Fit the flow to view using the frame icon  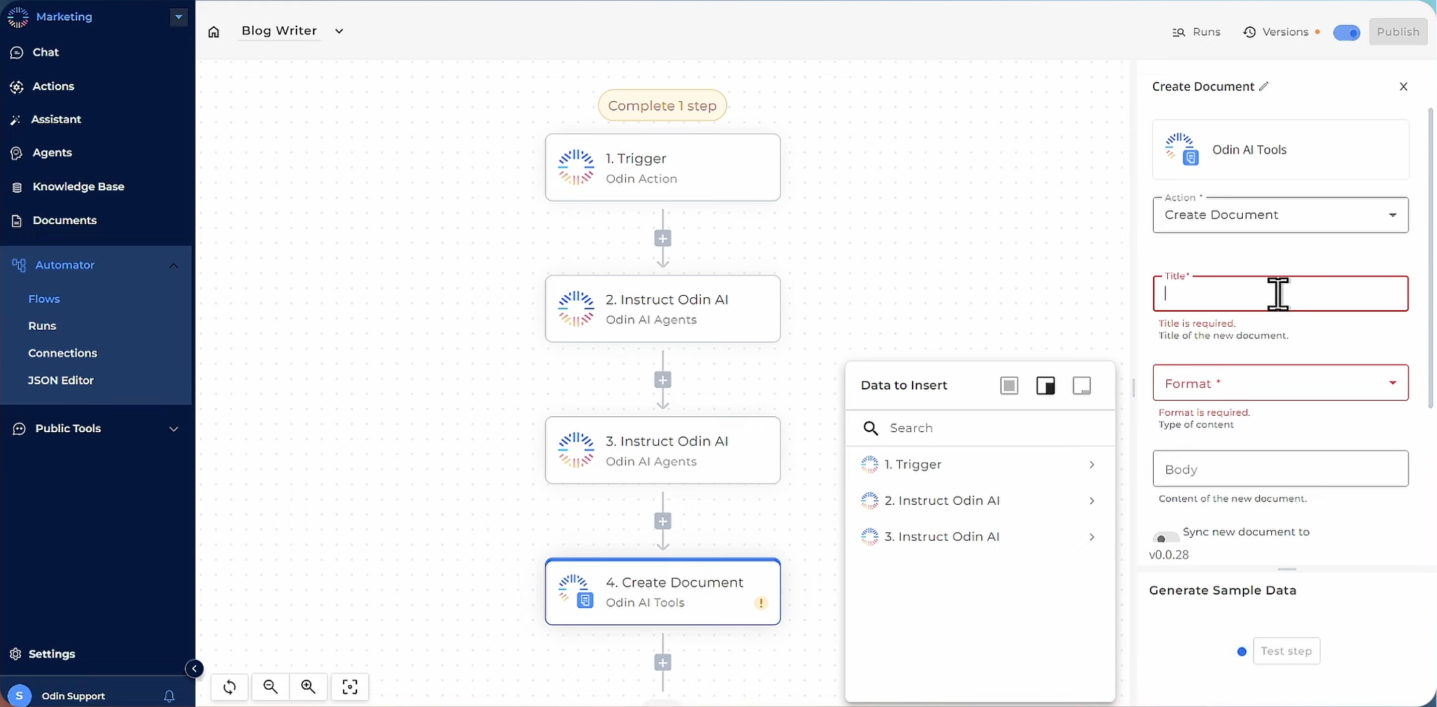(349, 687)
